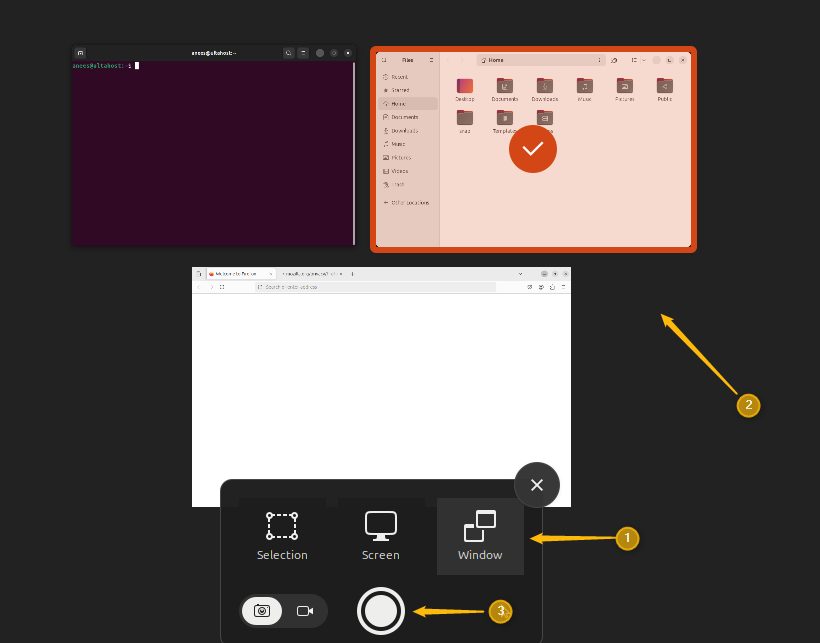The image size is (820, 643).
Task: Open the Templates folder in Files
Action: tap(505, 122)
